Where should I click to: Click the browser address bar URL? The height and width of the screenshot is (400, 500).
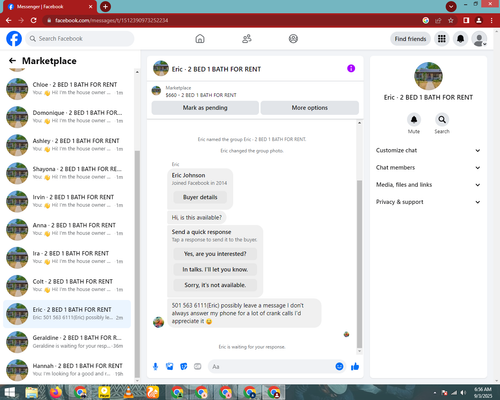click(x=112, y=20)
